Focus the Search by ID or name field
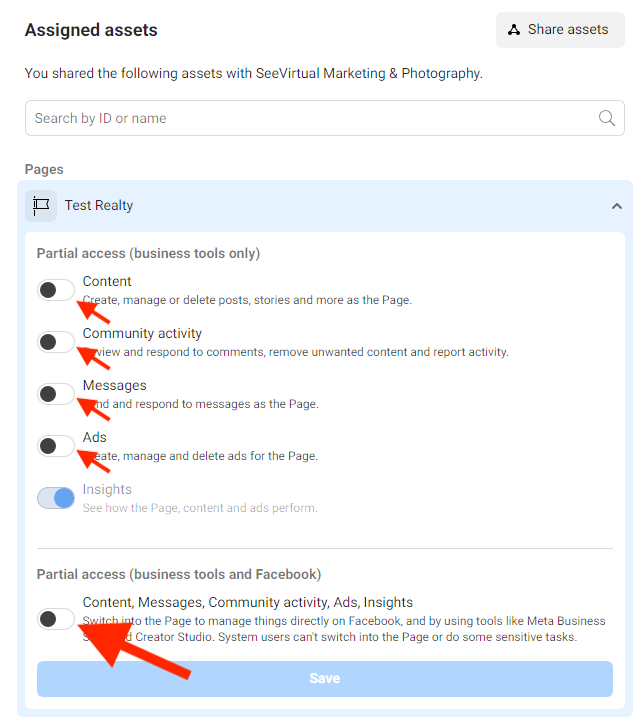Screen dimensions: 644x725 pyautogui.click(x=325, y=118)
